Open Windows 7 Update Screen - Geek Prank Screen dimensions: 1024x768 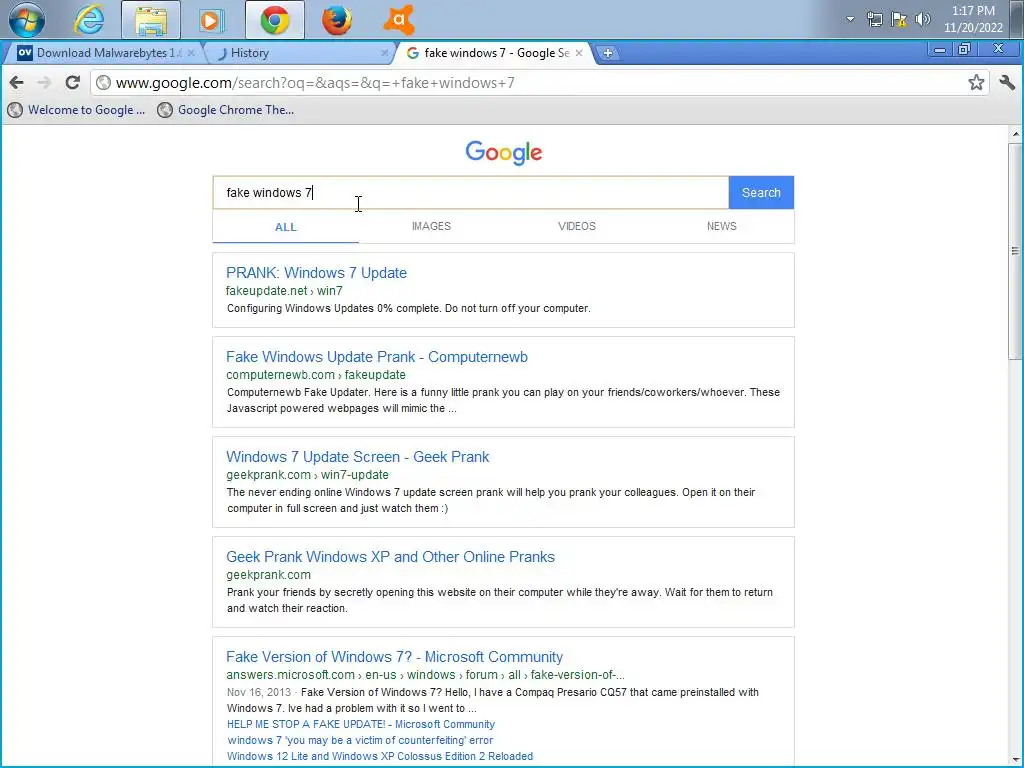(357, 457)
